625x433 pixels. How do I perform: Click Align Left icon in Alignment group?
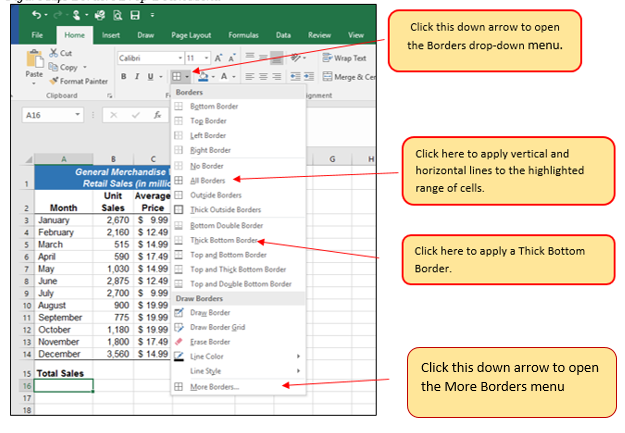[x=250, y=76]
